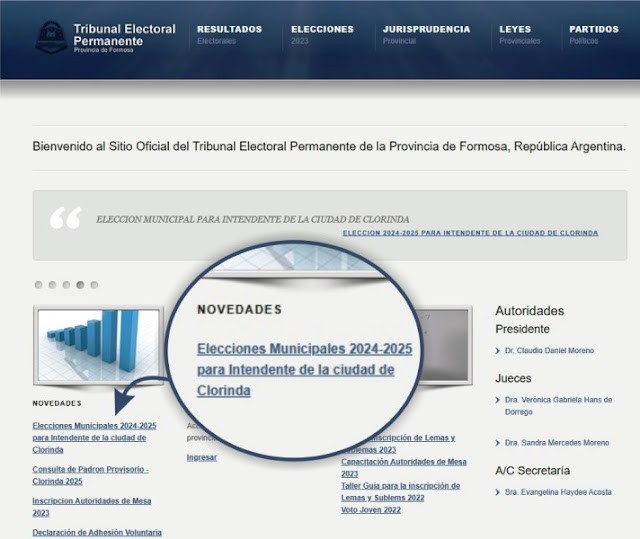
Task: Open the Resultados Electorales menu
Action: point(229,35)
